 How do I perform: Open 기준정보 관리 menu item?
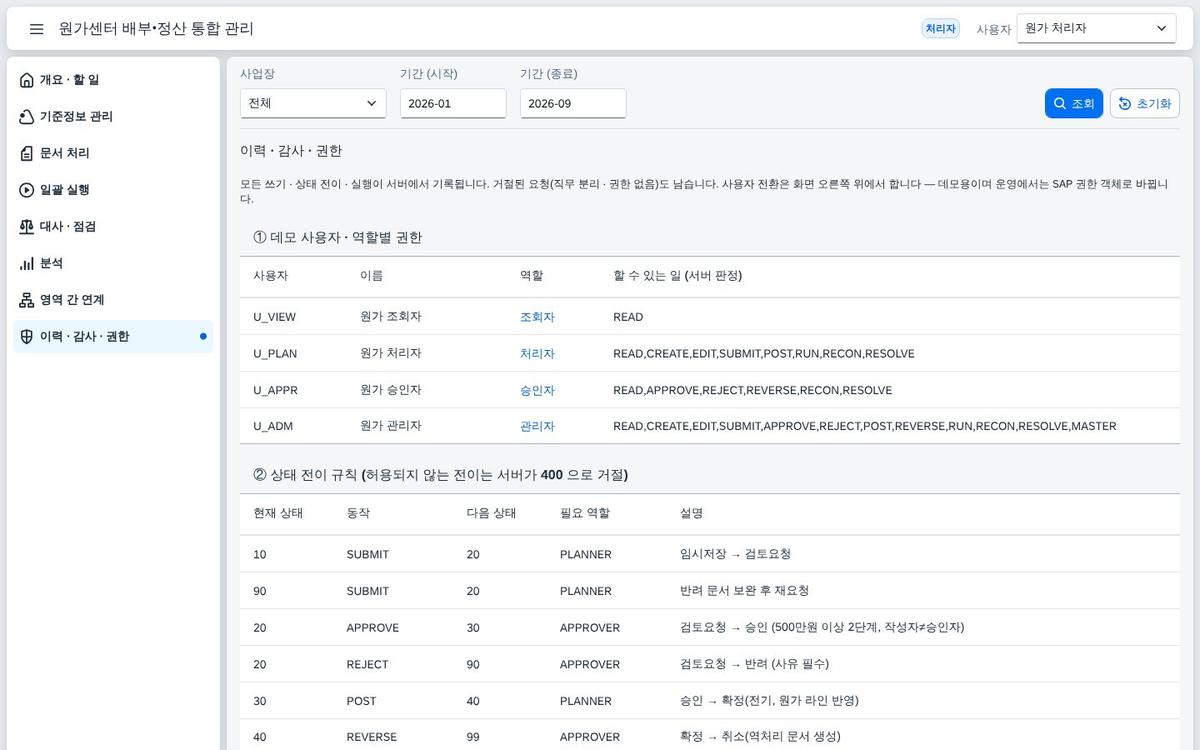[113, 117]
